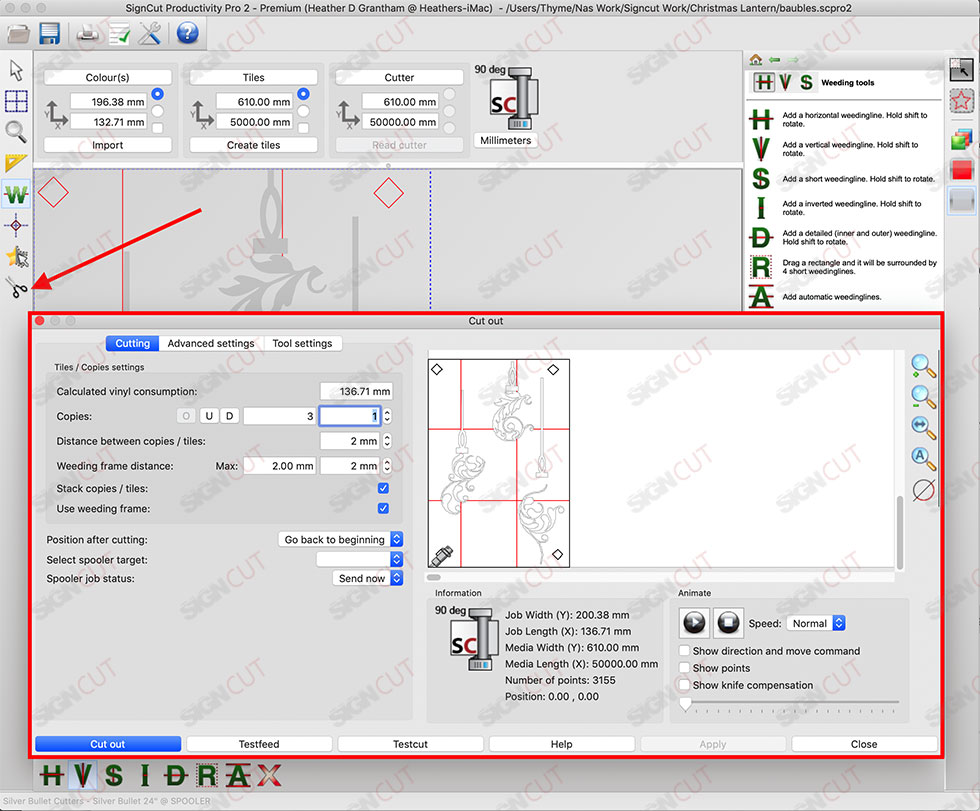Viewport: 980px width, 811px height.
Task: Click automatic weedinglines A in help panel
Action: pyautogui.click(x=761, y=297)
